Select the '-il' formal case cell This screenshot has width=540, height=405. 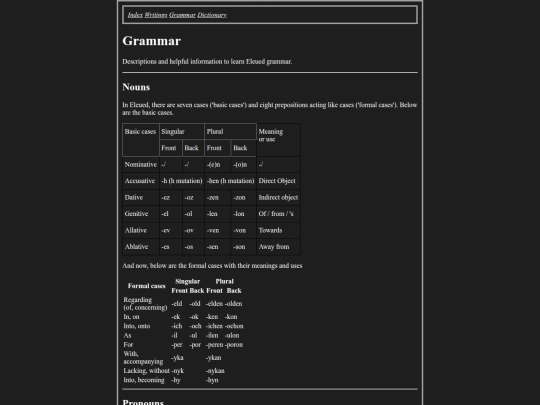pos(175,335)
